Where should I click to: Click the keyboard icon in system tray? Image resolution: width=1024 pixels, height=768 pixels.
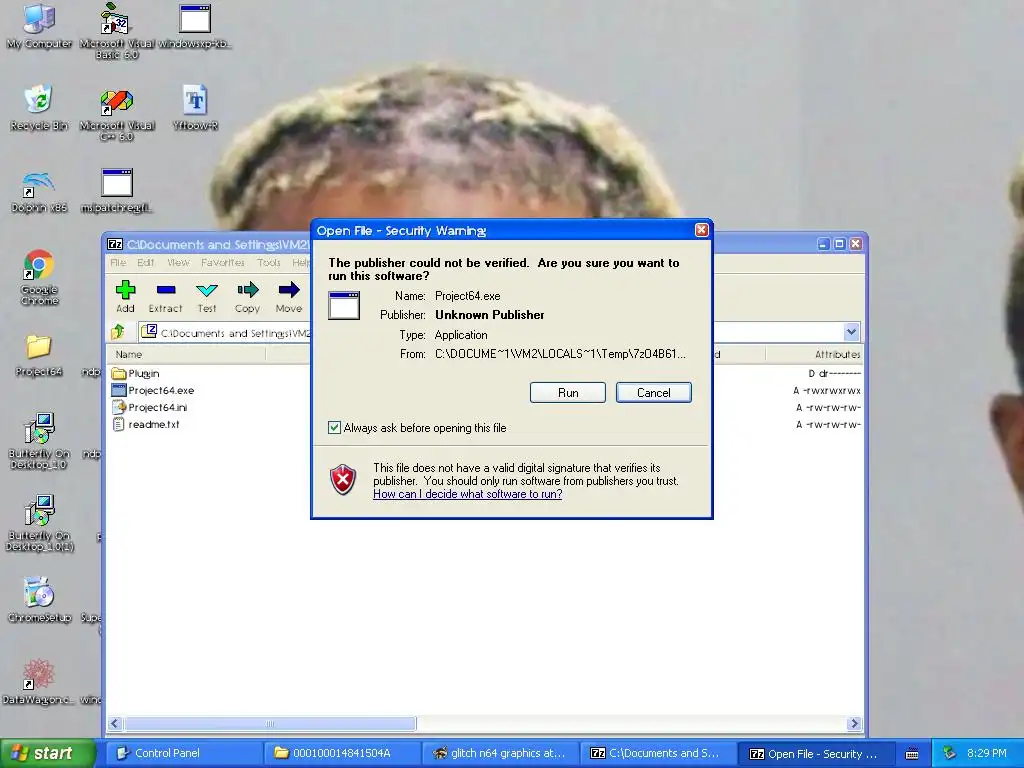pos(912,754)
